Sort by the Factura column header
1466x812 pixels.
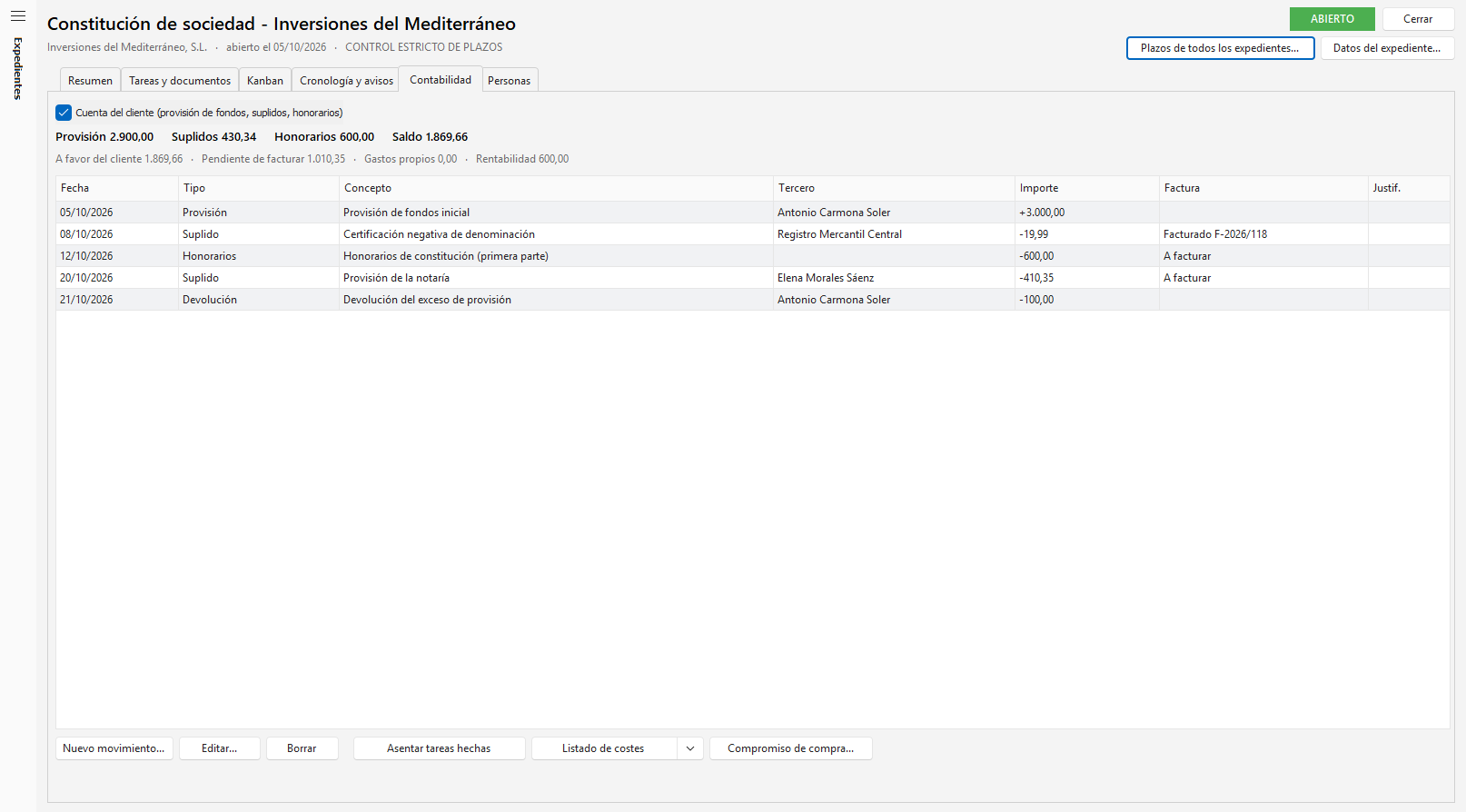[x=1263, y=188]
